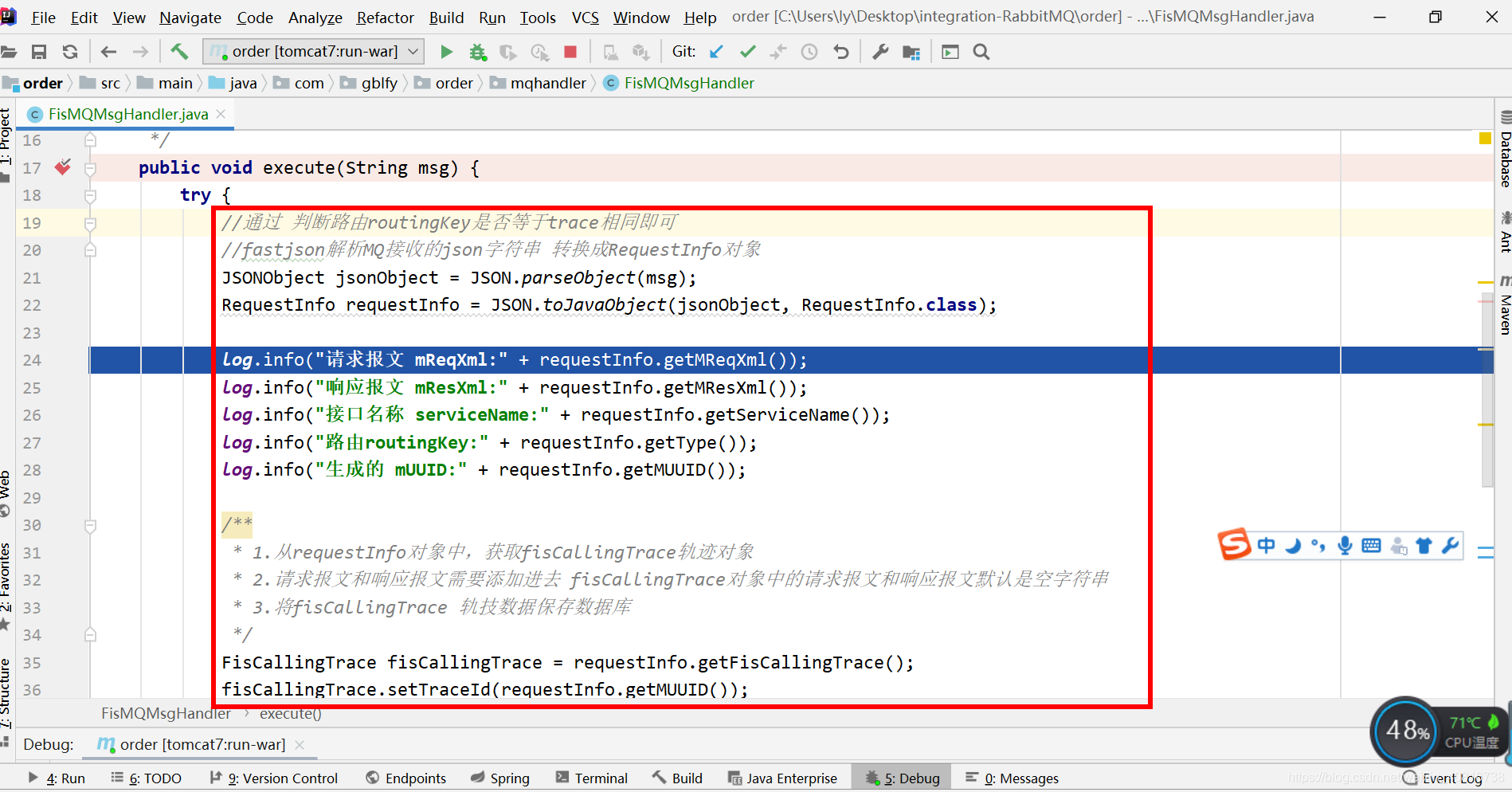
Task: Close the debug session tab order [tomcat7:run-war]
Action: coord(300,744)
